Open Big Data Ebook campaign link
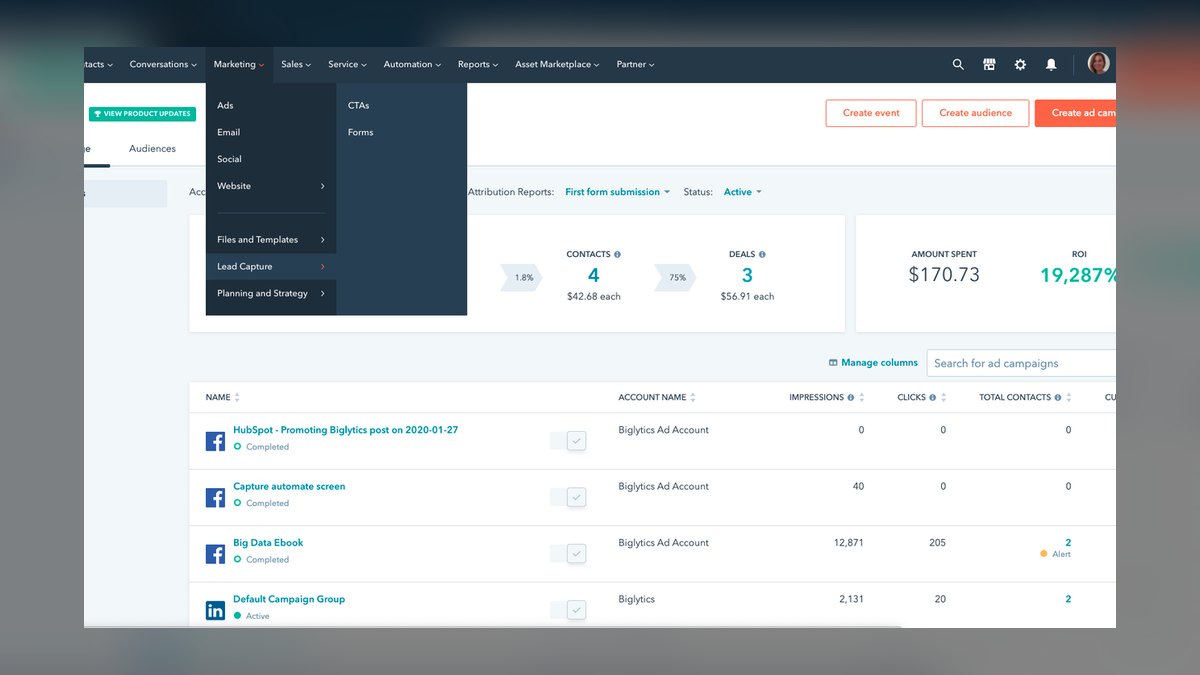 tap(268, 543)
